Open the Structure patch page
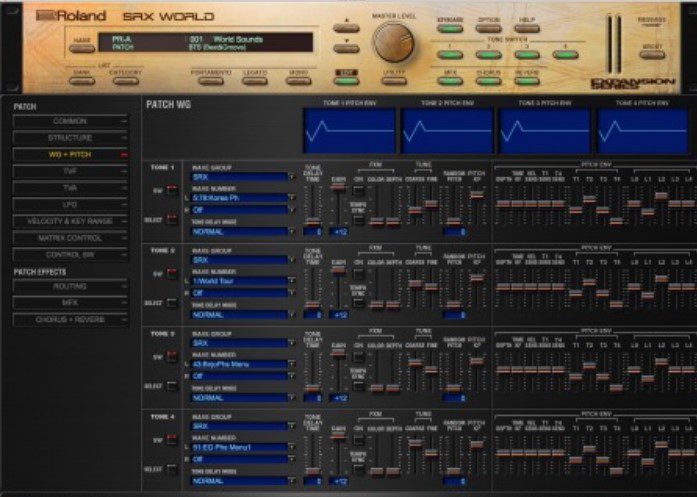This screenshot has width=697, height=497. click(70, 138)
